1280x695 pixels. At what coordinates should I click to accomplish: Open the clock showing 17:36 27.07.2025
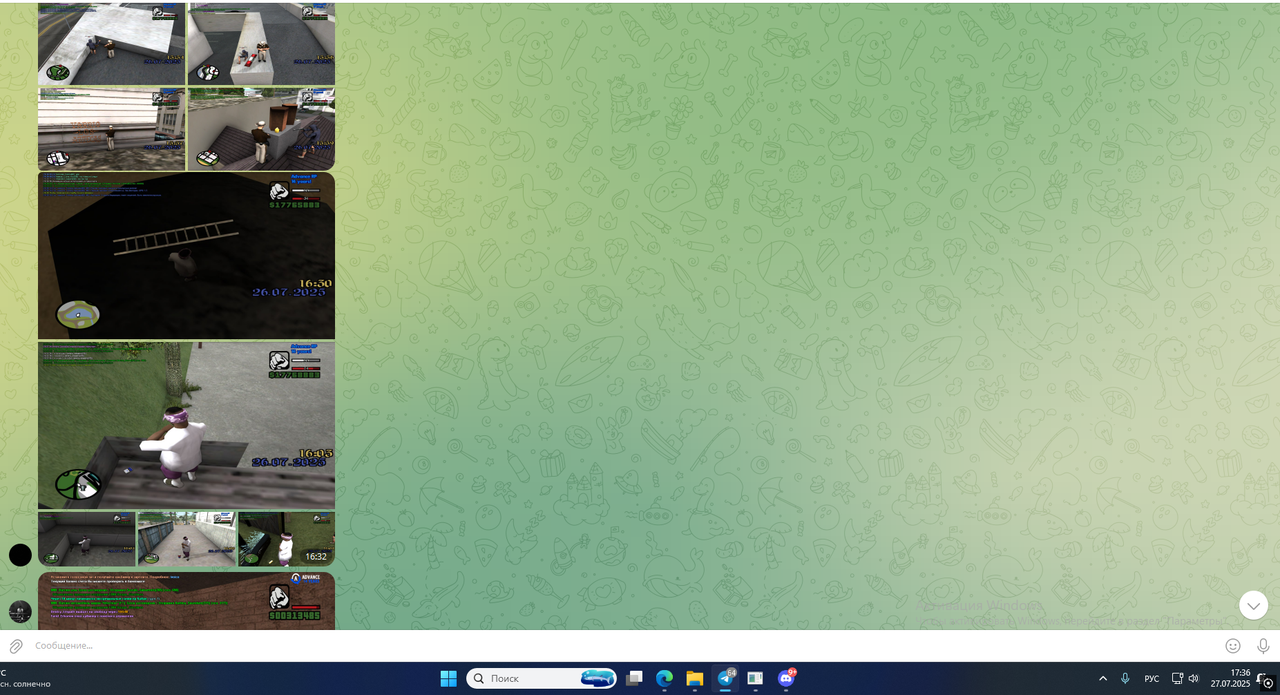[x=1230, y=678]
